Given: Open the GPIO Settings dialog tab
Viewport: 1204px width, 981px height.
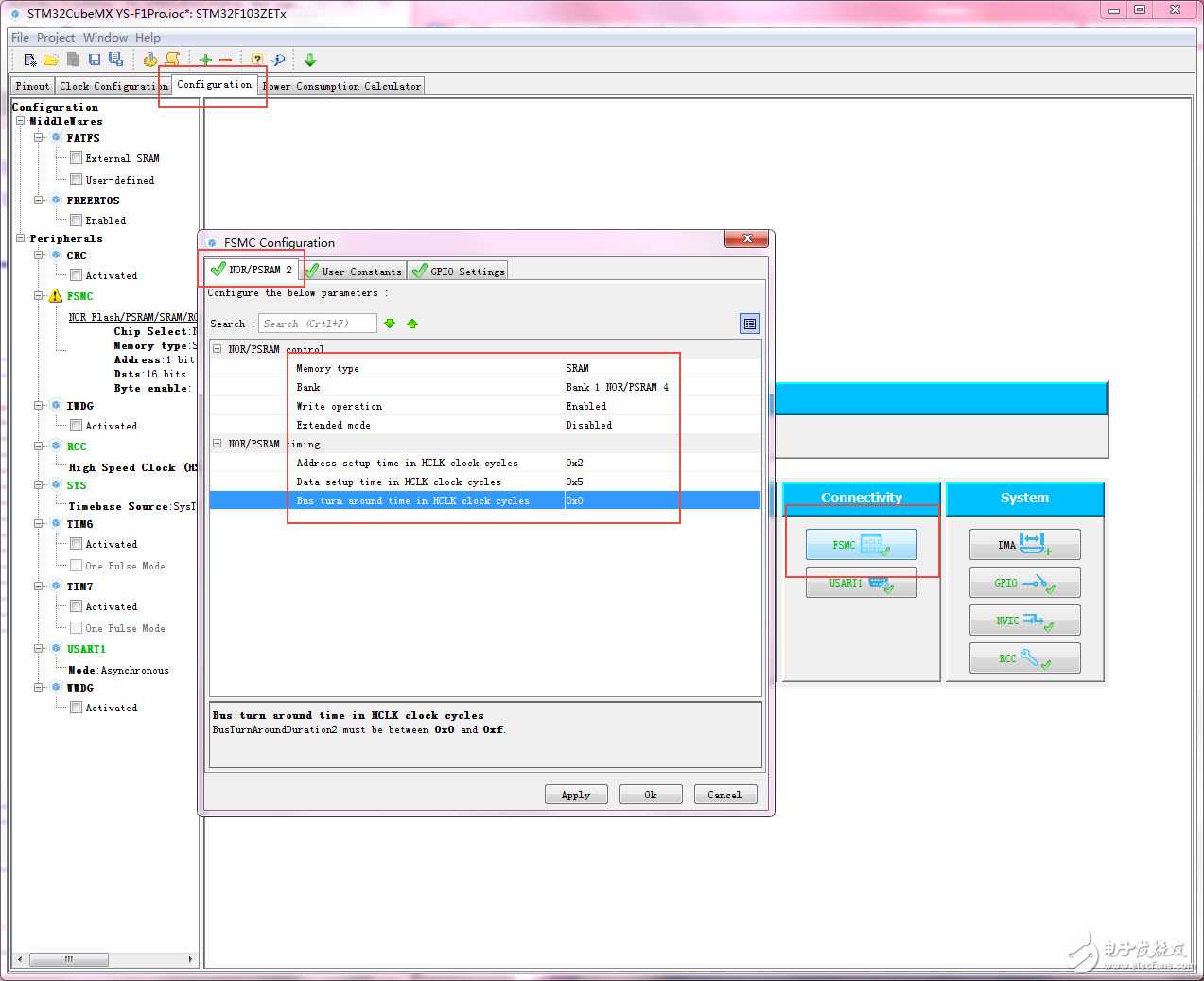Looking at the screenshot, I should click(458, 272).
